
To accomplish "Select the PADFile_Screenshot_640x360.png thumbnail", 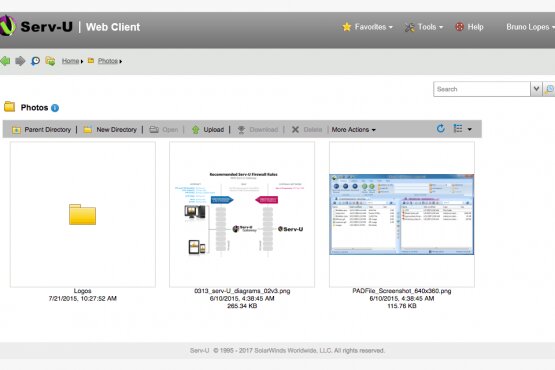I will pos(402,214).
